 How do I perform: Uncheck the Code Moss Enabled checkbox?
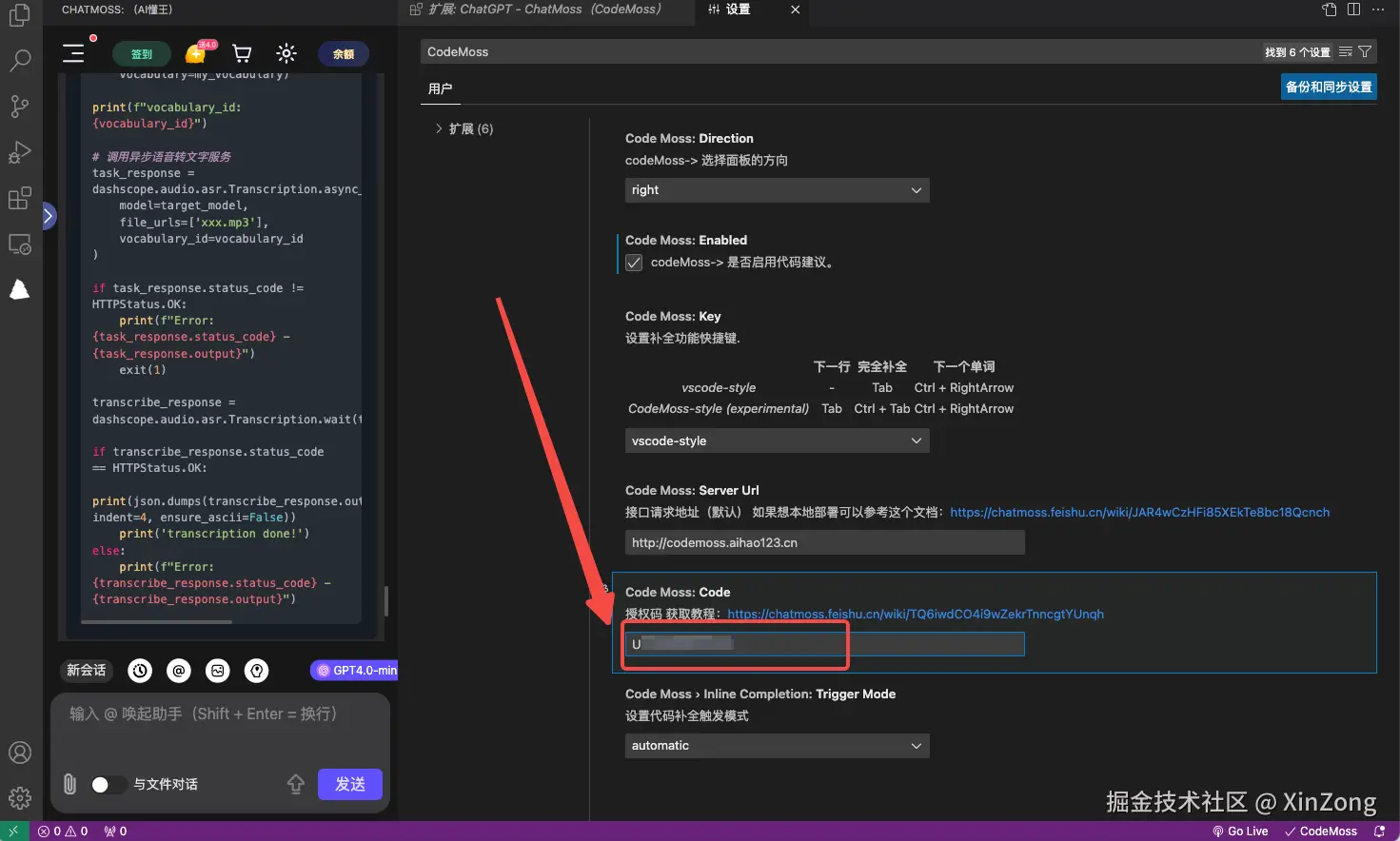[634, 263]
